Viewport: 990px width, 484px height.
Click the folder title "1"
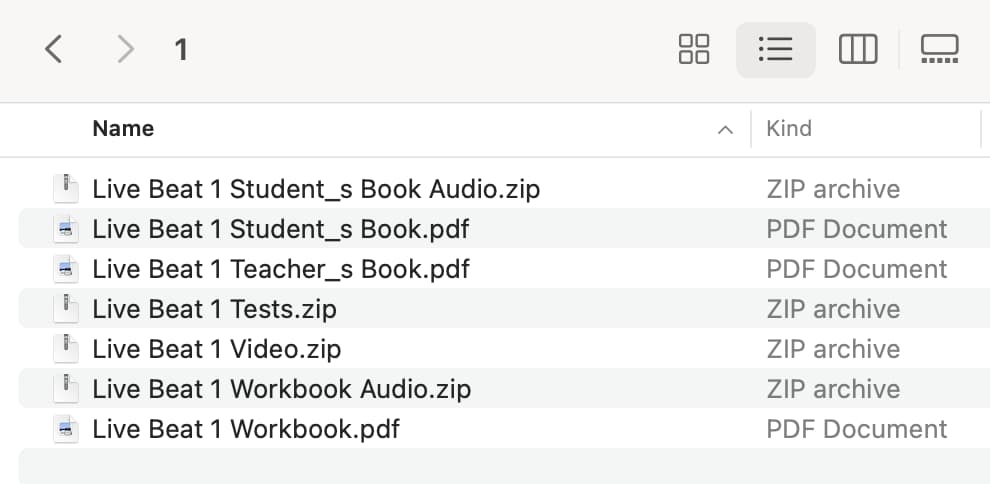181,50
